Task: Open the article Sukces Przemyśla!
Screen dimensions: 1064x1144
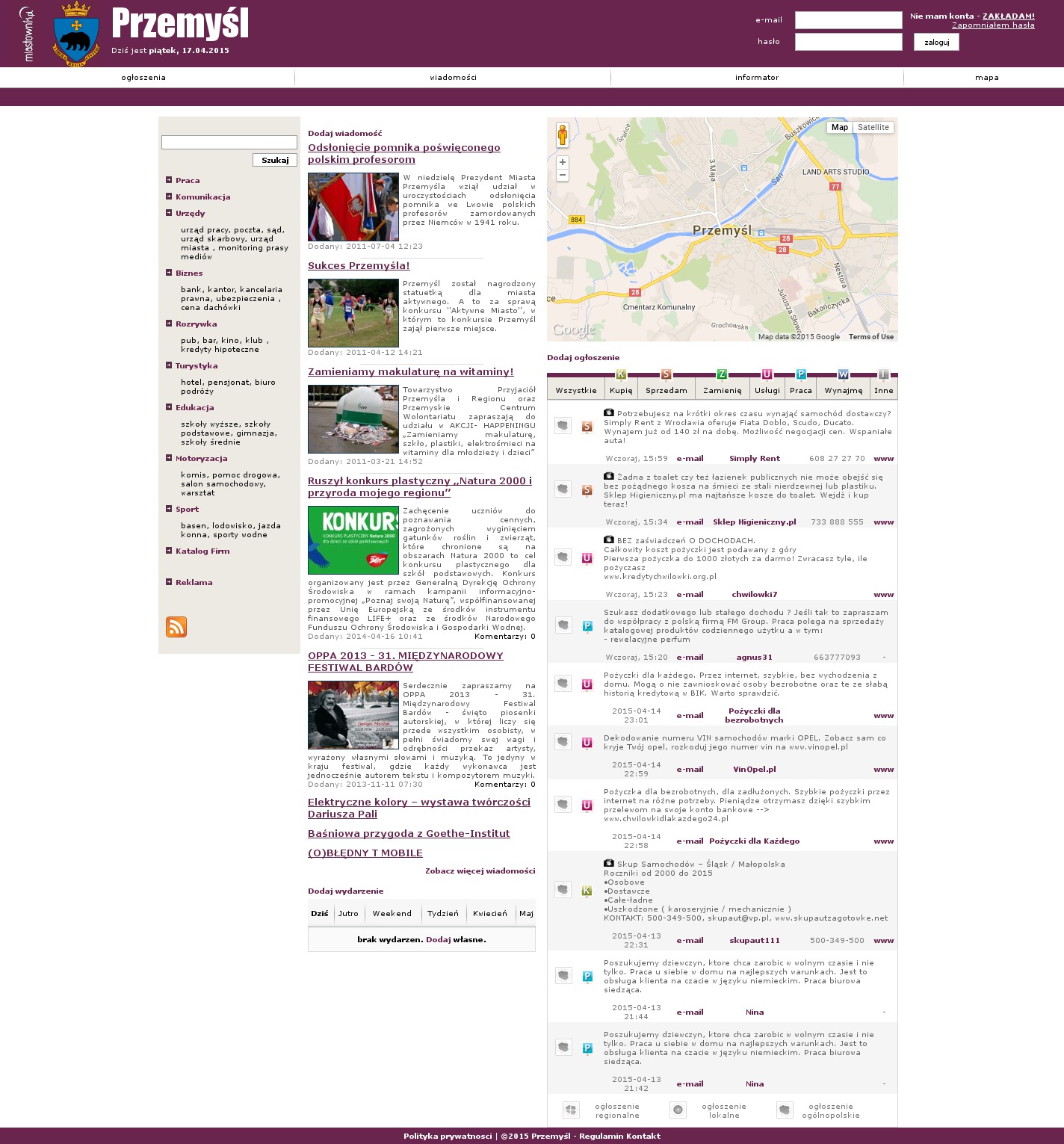Action: pos(359,265)
